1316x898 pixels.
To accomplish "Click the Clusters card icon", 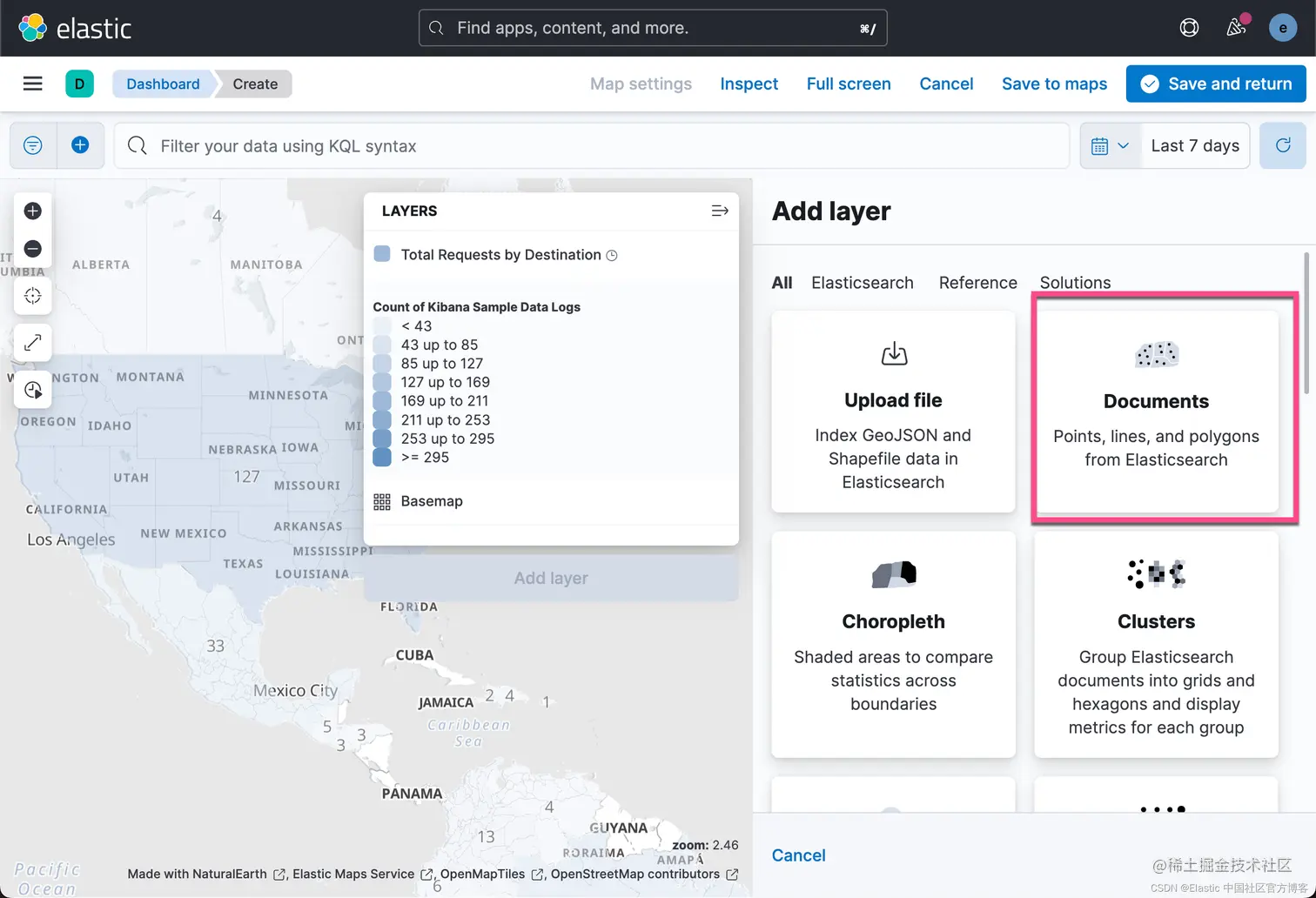I will coord(1157,574).
